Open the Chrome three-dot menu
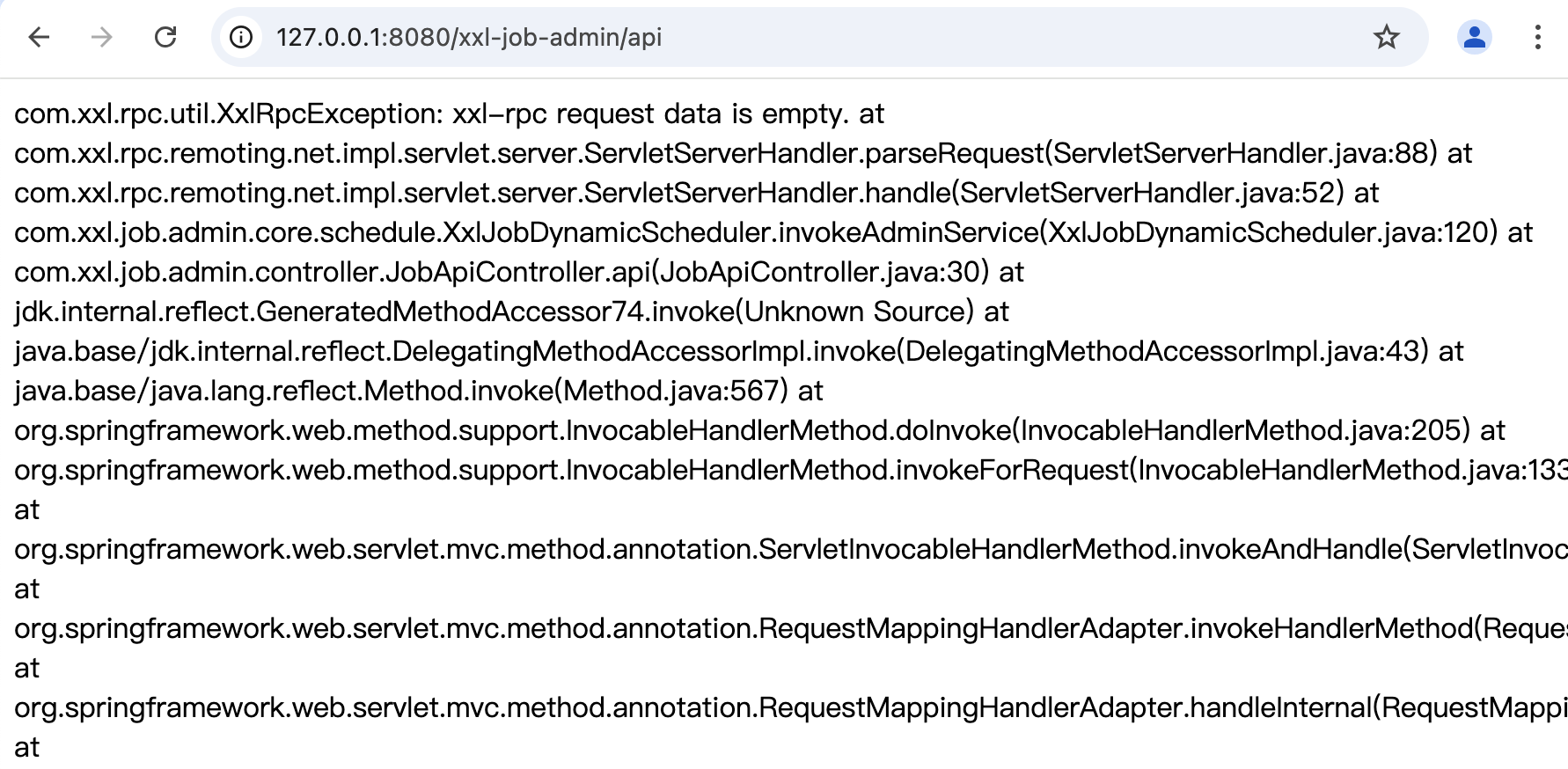The height and width of the screenshot is (769, 1568). point(1537,37)
